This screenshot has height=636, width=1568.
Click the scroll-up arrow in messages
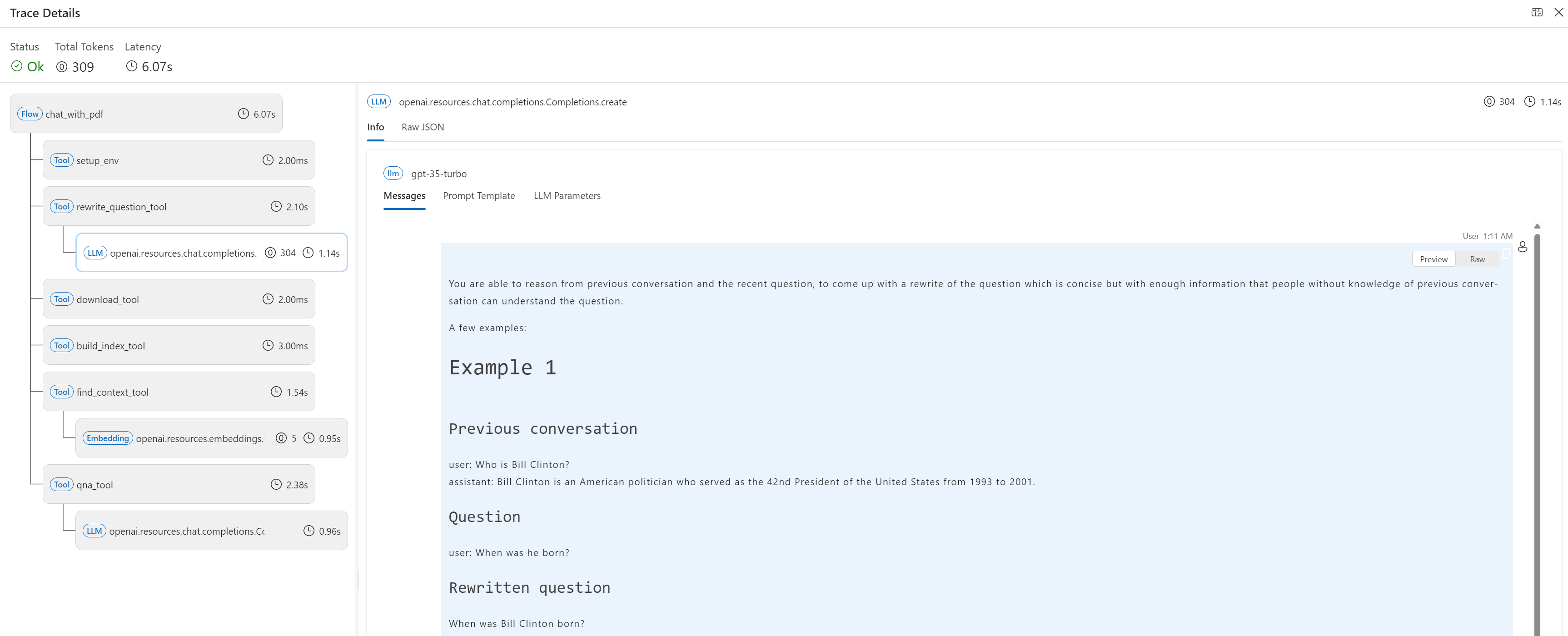(1537, 226)
